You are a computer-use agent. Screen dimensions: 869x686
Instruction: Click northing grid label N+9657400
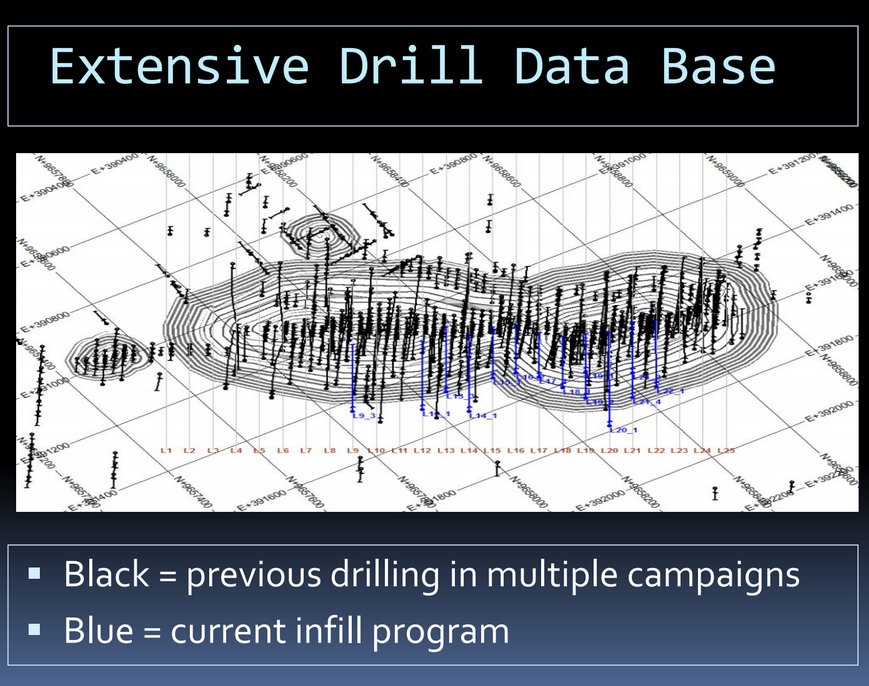click(x=193, y=492)
